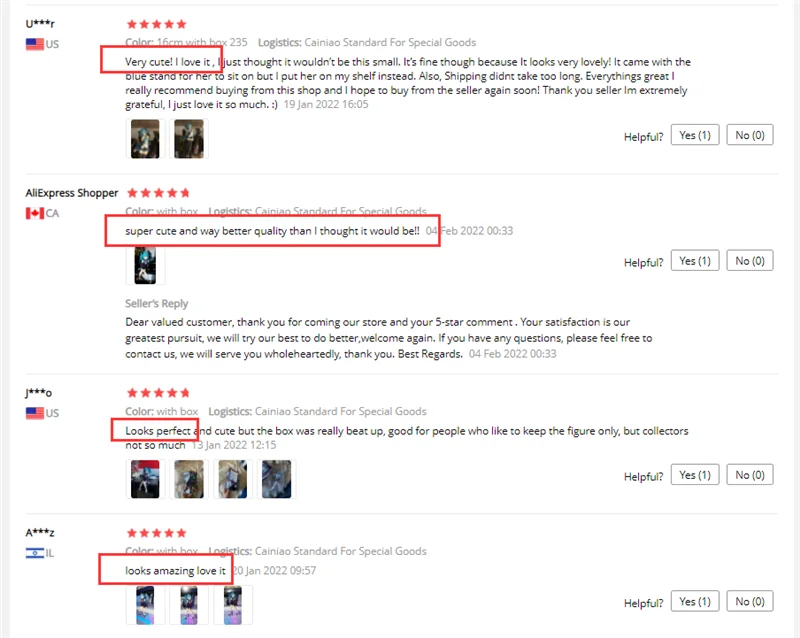Open the red-background first photo in J***o's review
Viewport: 800px width, 638px height.
[145, 479]
